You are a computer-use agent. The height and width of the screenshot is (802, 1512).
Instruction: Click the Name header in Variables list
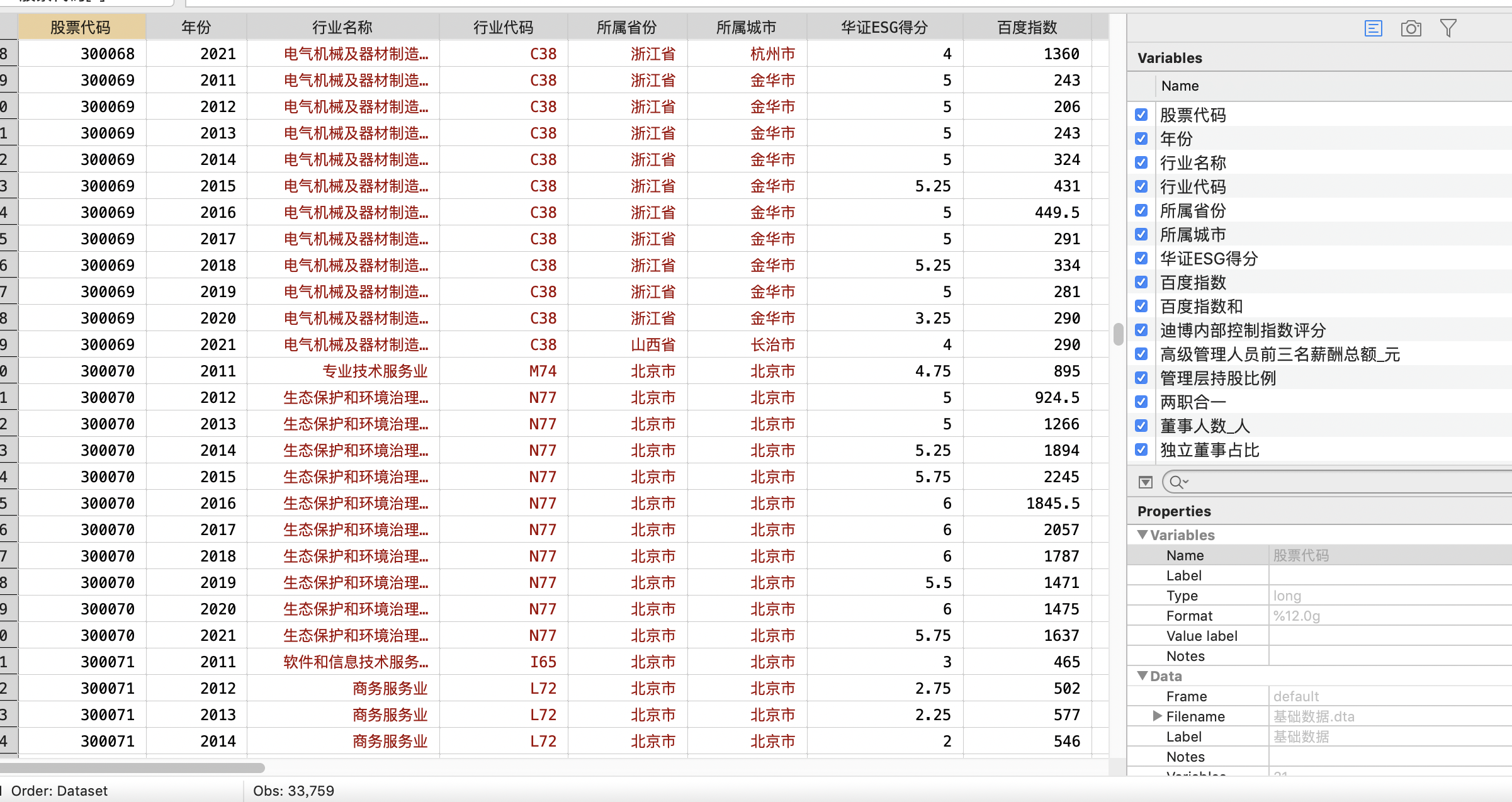pos(1180,86)
